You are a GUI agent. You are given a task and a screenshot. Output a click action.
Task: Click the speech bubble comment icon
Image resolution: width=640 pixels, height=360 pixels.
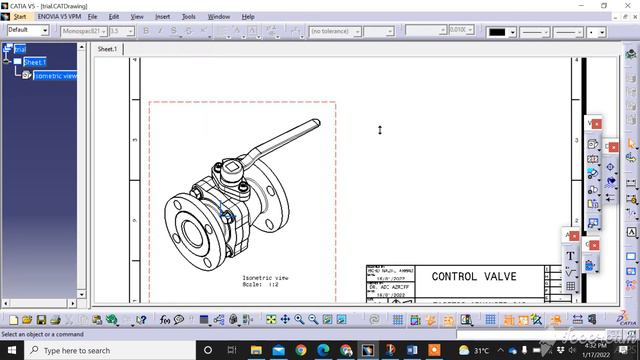pos(179,320)
